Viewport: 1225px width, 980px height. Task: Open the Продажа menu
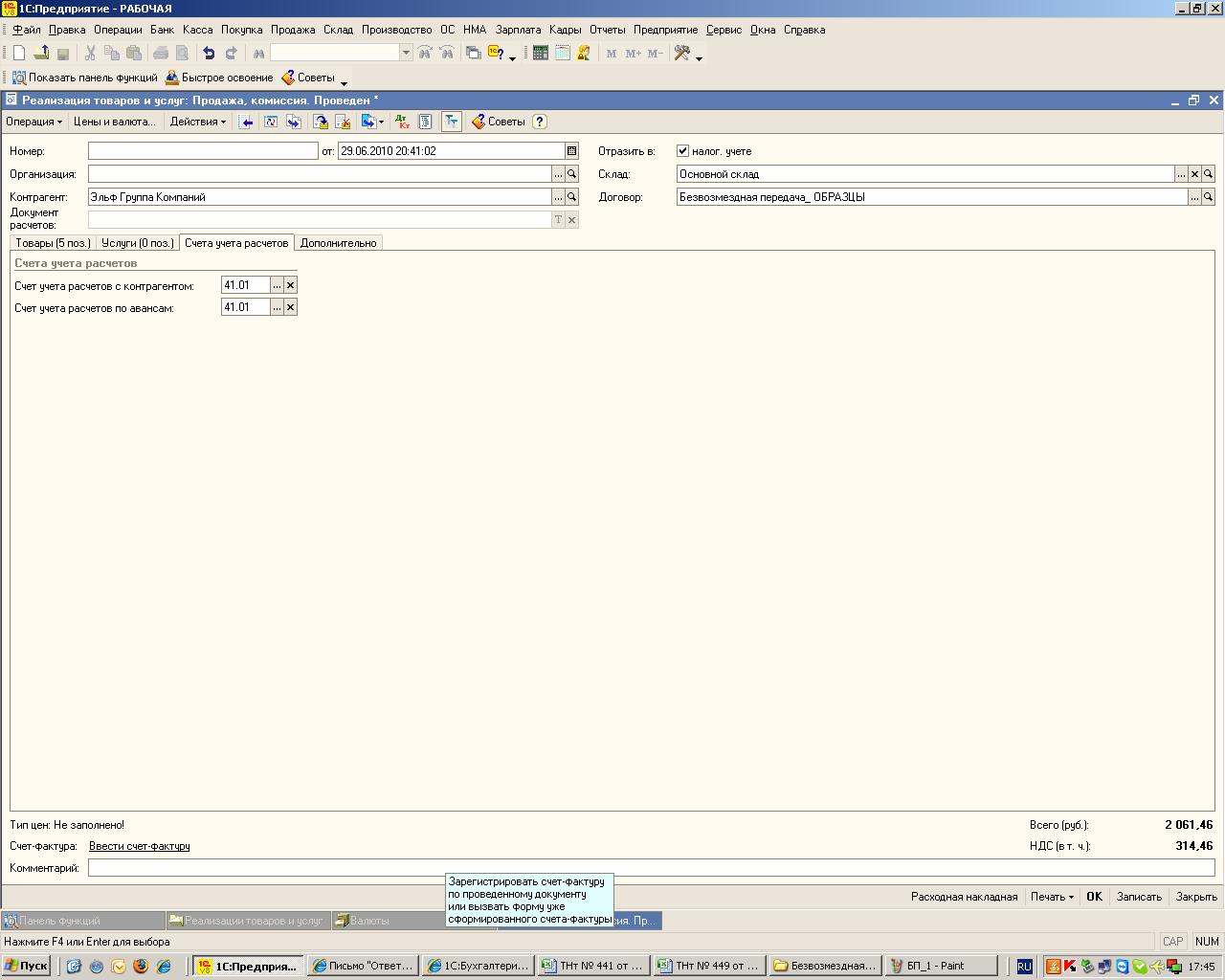(293, 30)
